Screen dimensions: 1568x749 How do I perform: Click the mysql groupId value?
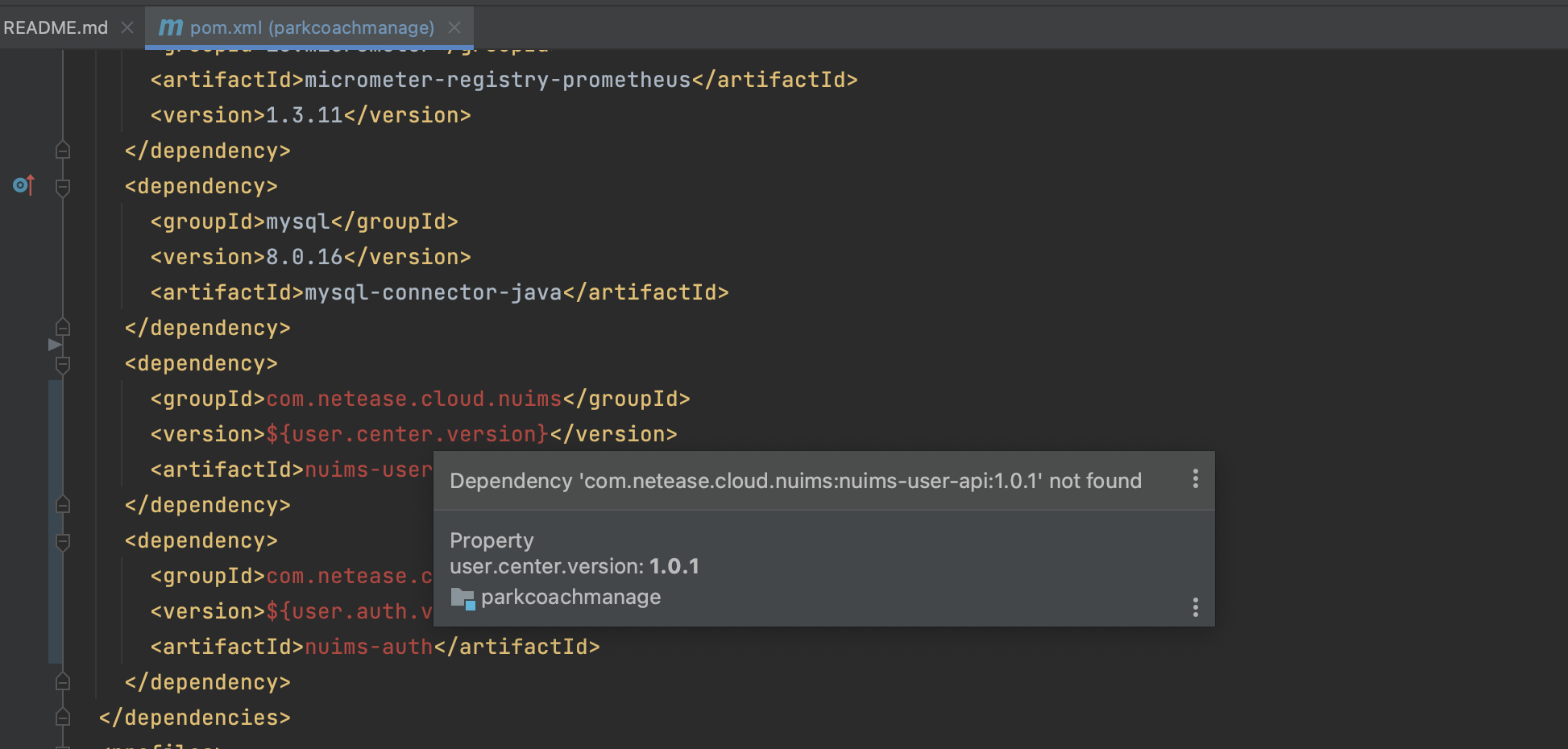(x=298, y=221)
